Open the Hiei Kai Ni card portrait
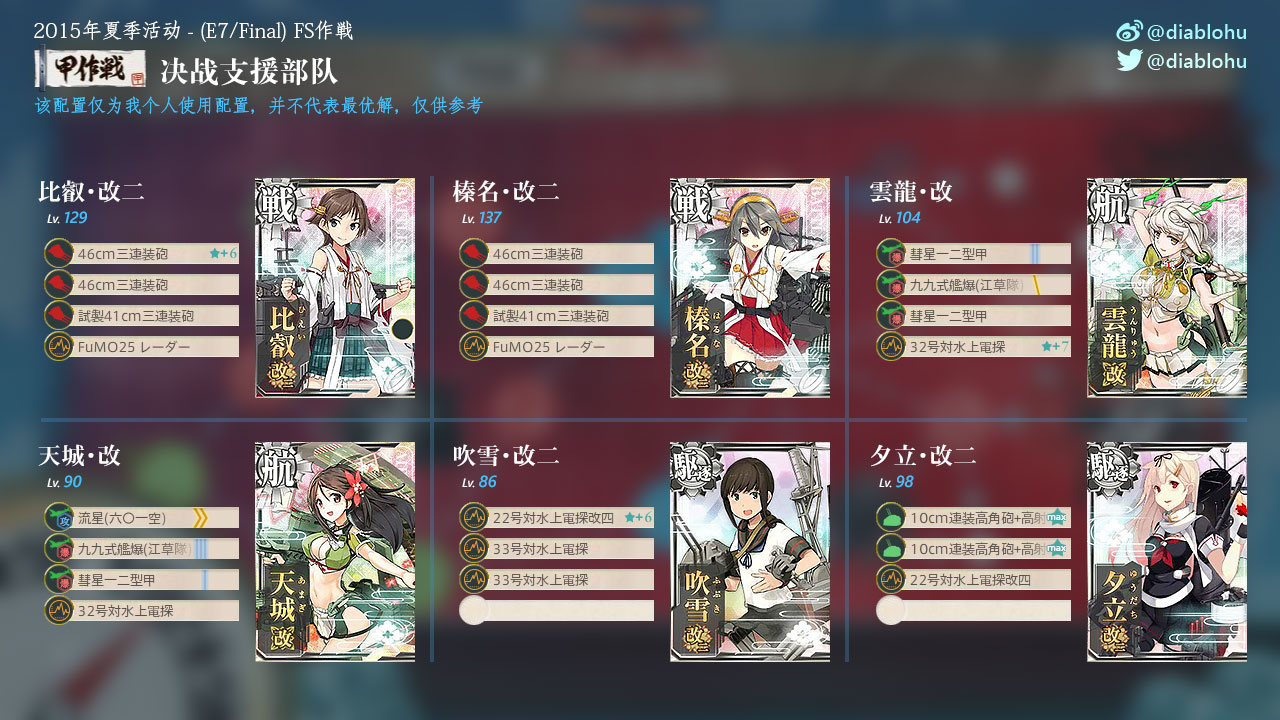Image resolution: width=1280 pixels, height=720 pixels. pos(335,288)
